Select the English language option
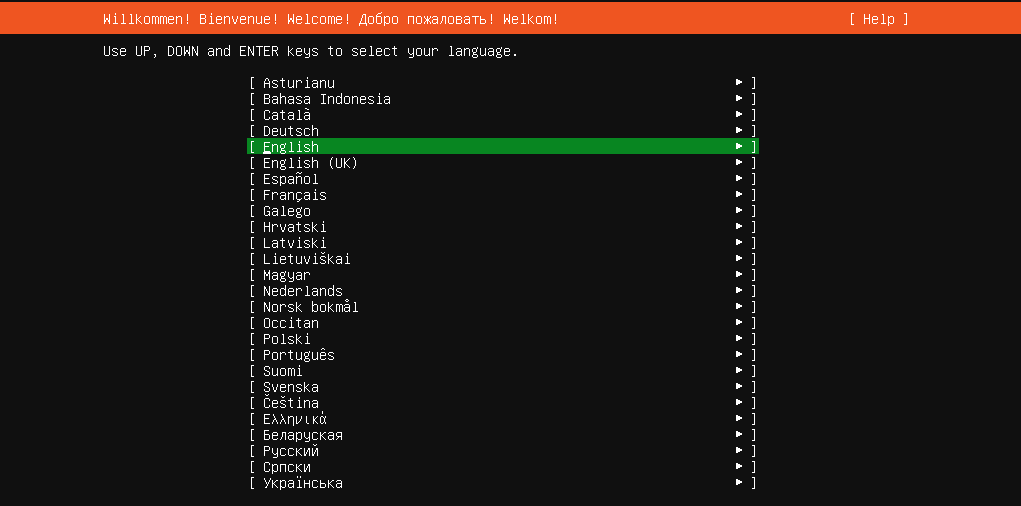The image size is (1021, 506). [x=291, y=147]
